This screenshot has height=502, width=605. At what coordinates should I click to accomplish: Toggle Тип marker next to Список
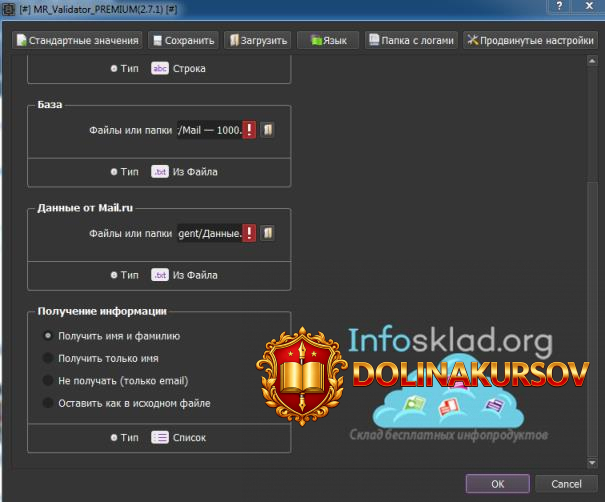tap(114, 438)
